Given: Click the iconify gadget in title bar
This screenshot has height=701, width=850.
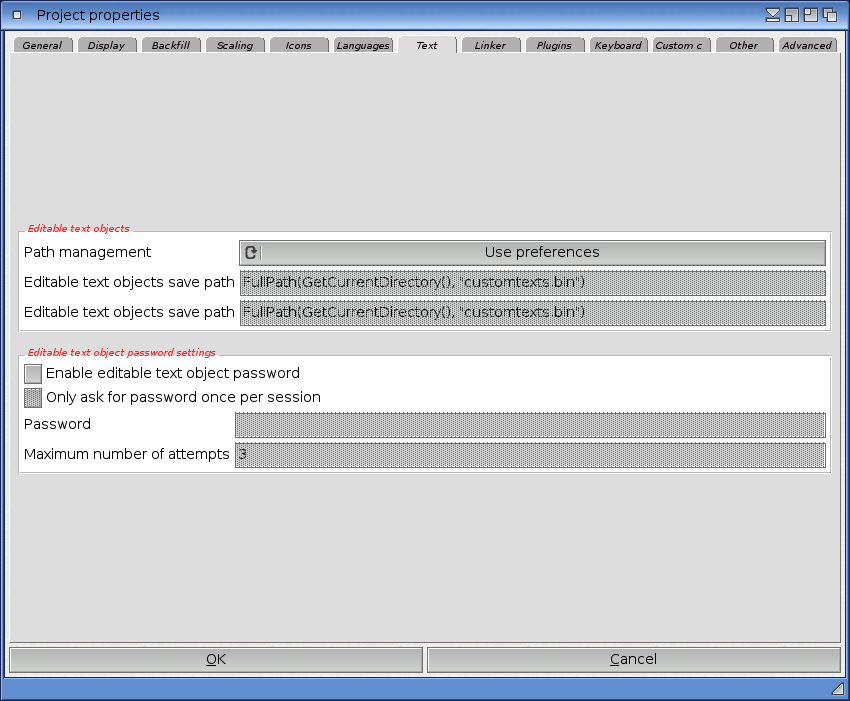Looking at the screenshot, I should pos(773,15).
